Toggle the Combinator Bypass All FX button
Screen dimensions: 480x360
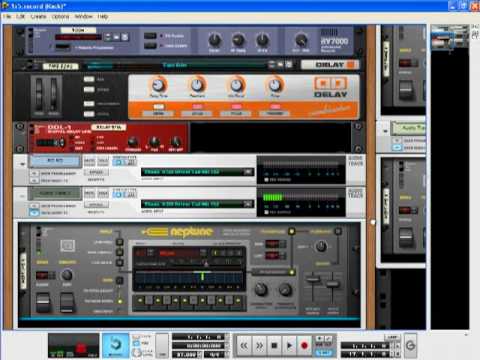[89, 89]
